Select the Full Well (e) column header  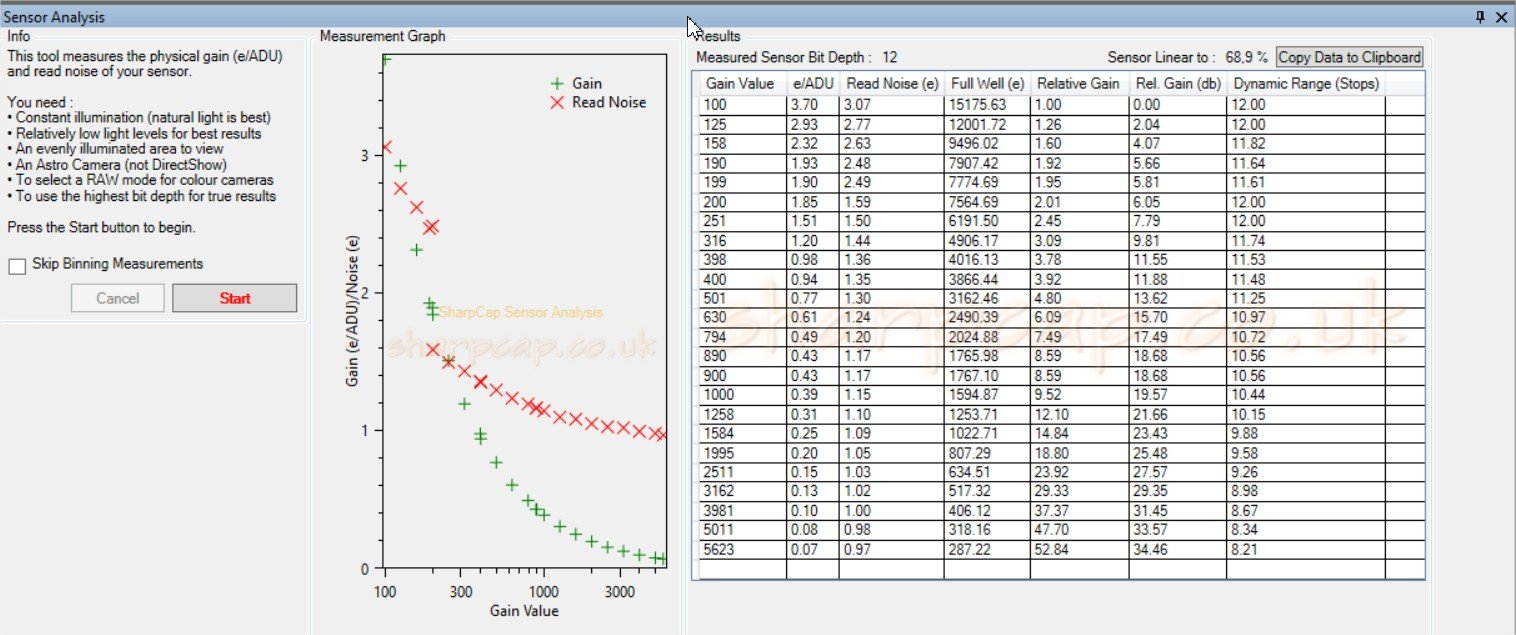[x=987, y=83]
